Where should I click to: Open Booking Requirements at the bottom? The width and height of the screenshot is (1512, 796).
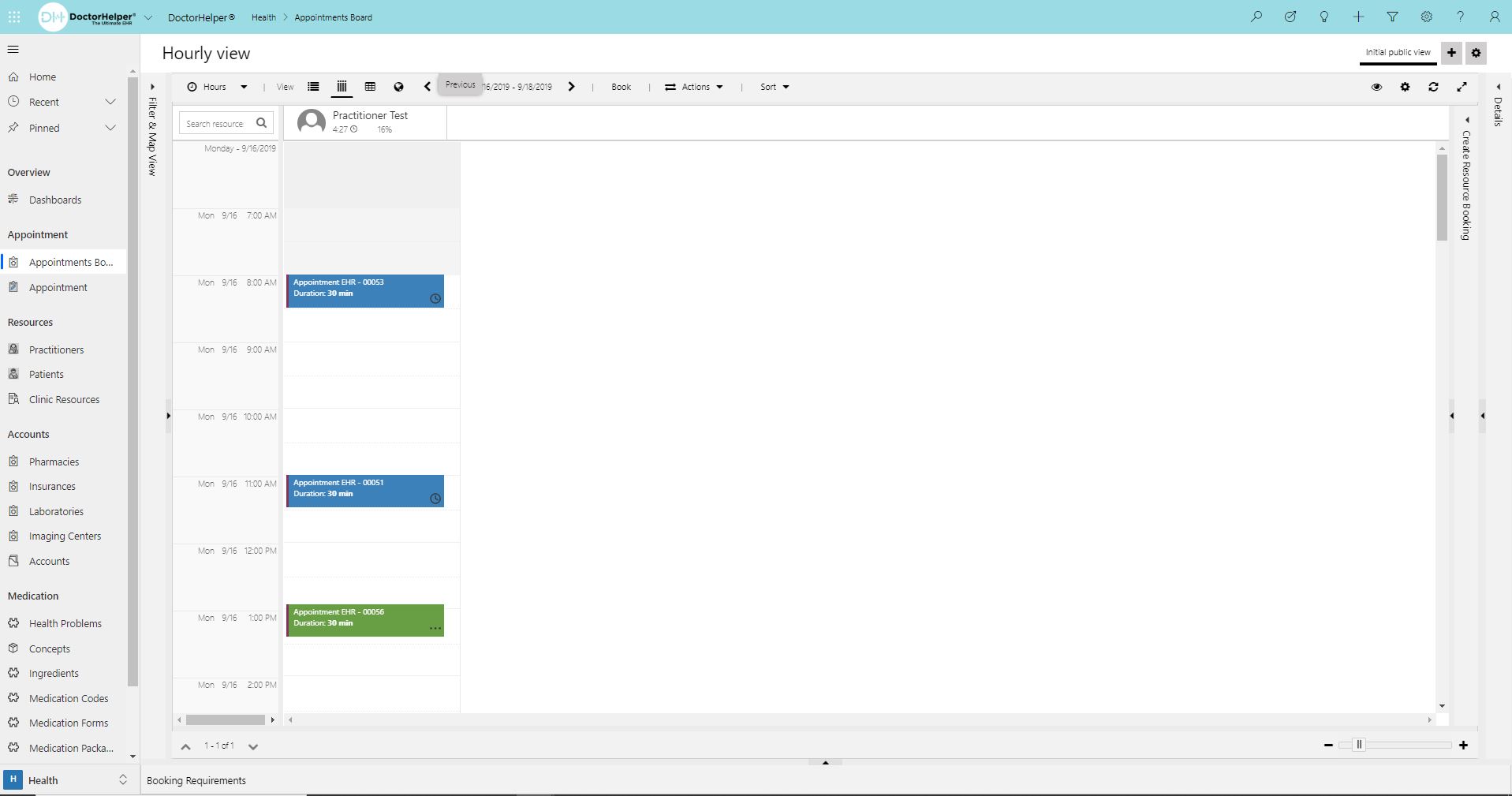pyautogui.click(x=196, y=779)
